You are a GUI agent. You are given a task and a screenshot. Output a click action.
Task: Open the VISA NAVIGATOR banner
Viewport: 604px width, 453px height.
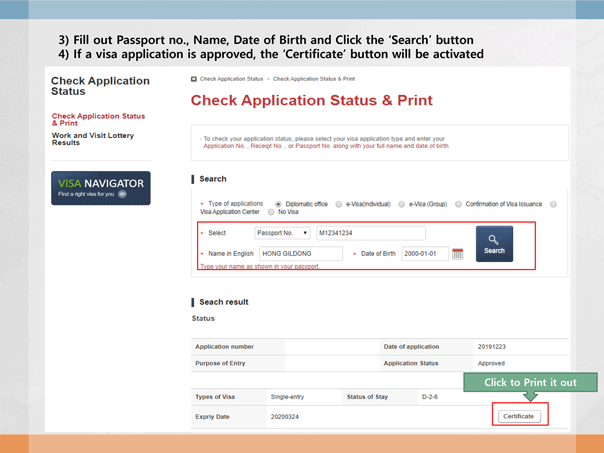(100, 187)
